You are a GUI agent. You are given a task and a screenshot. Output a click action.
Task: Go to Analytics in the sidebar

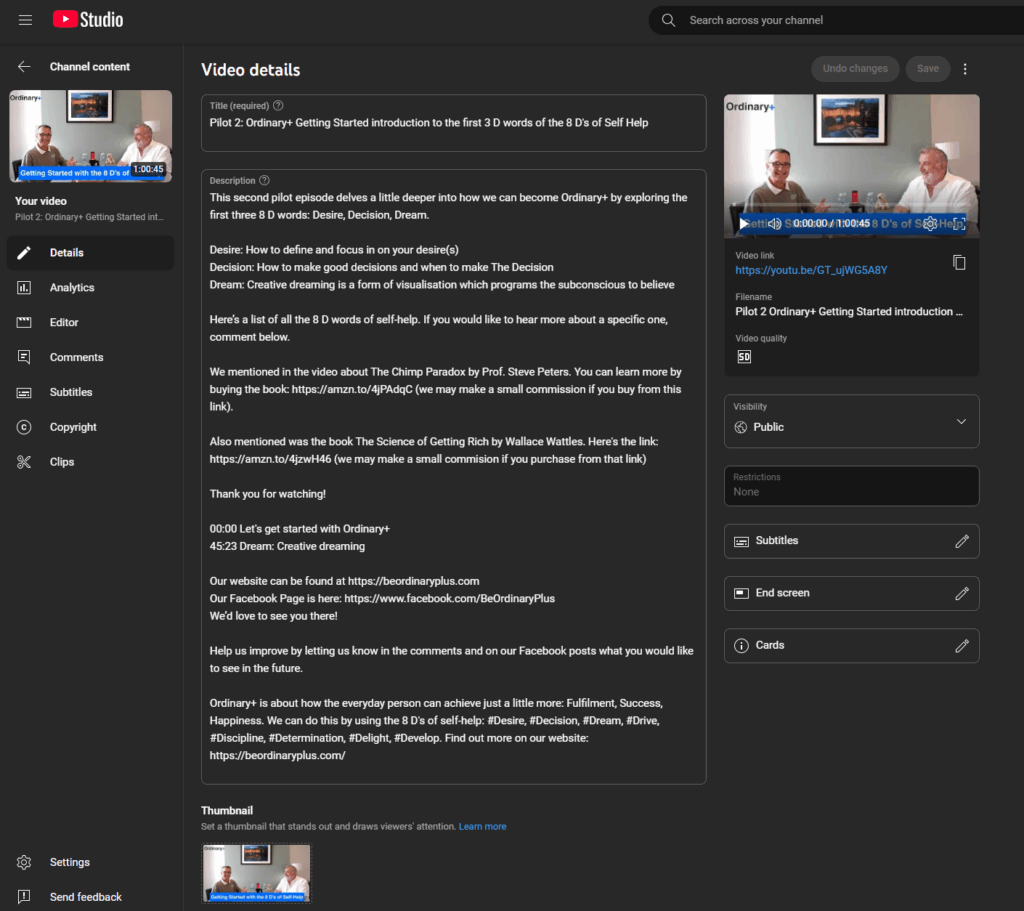click(90, 287)
